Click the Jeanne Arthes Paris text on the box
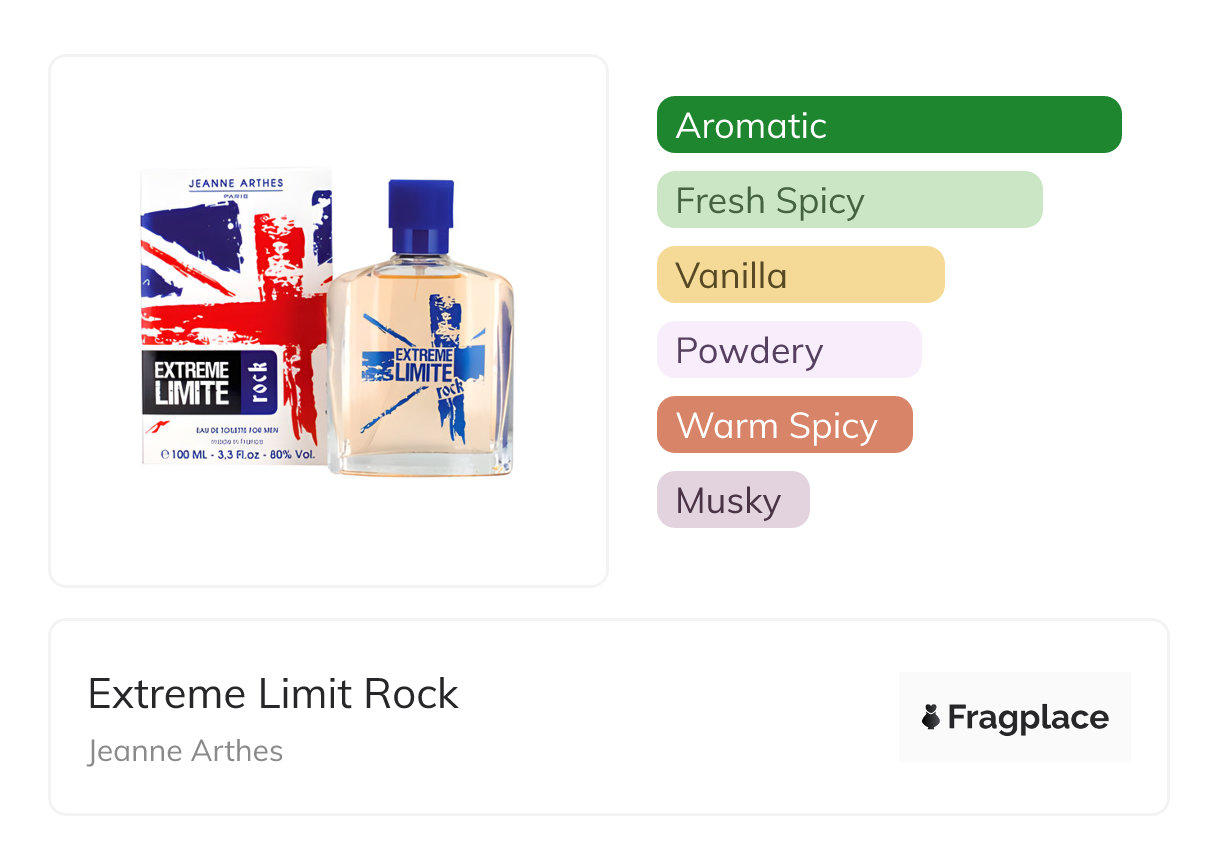The width and height of the screenshot is (1218, 864). 236,185
